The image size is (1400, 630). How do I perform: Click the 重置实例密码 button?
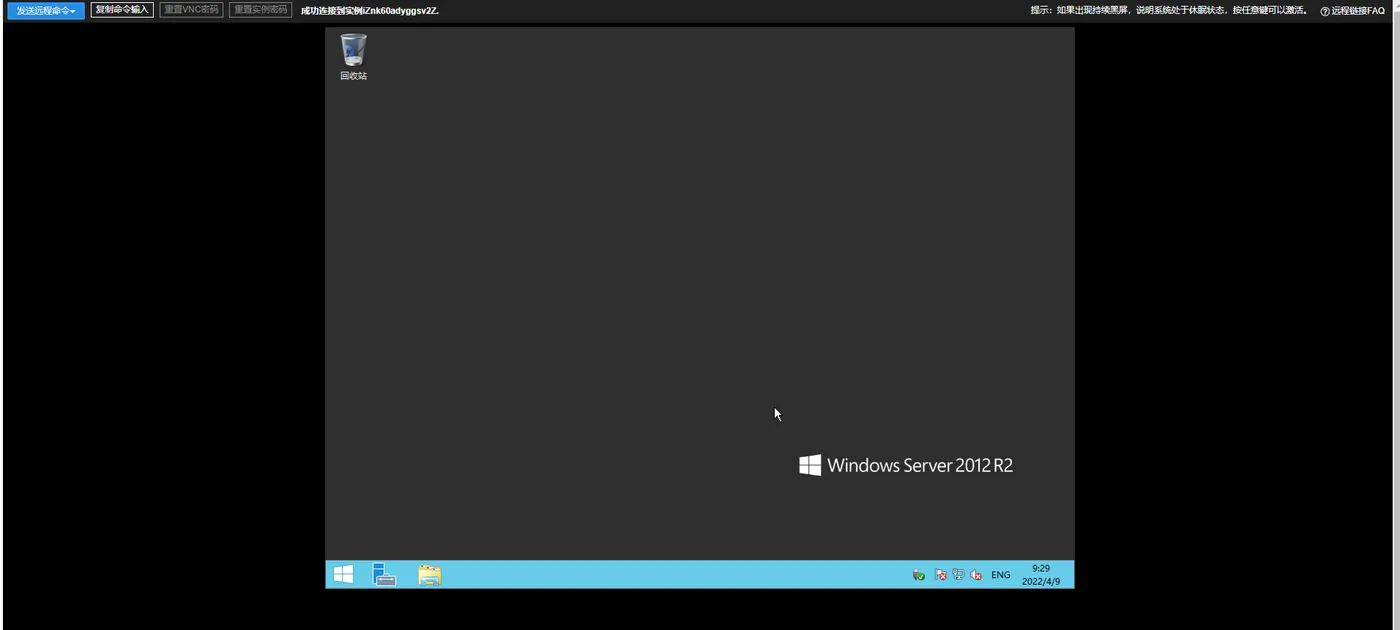click(x=260, y=10)
